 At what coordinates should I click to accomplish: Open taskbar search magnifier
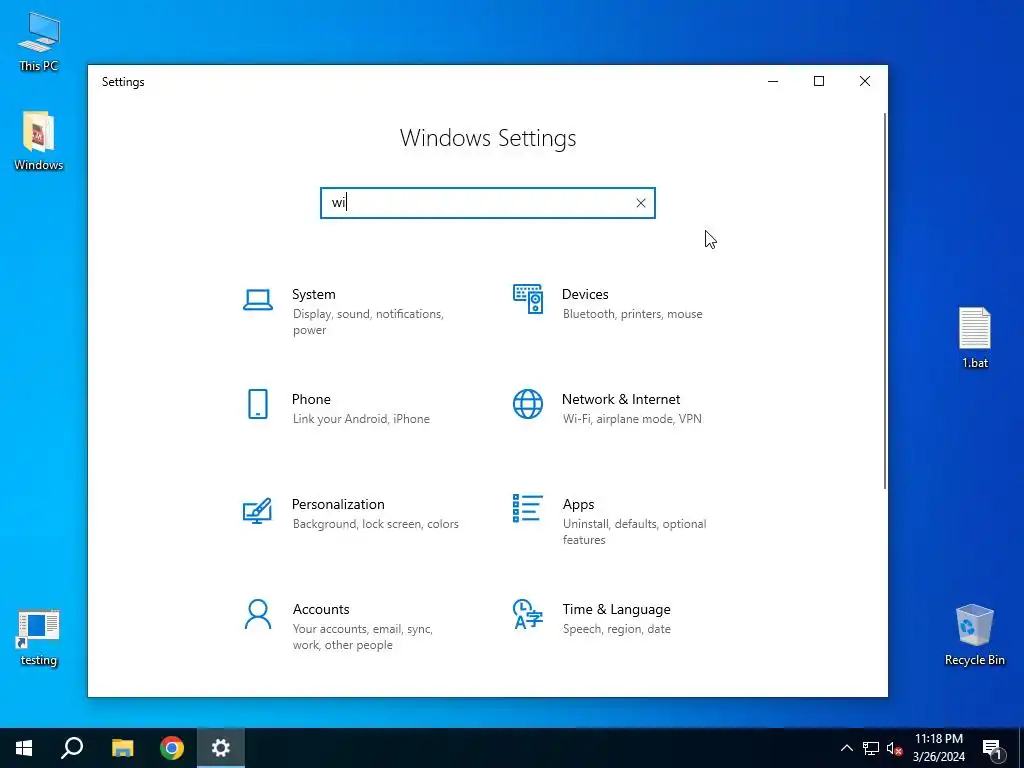72,748
